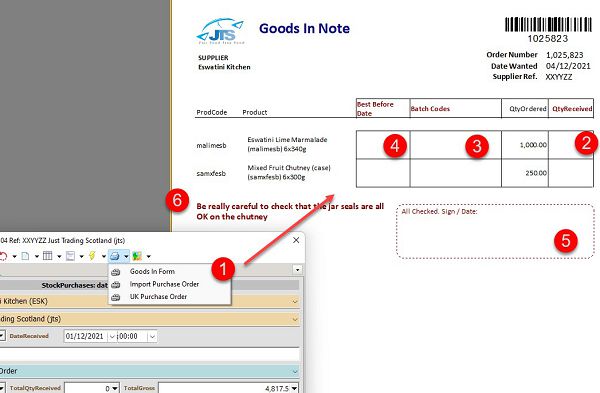
Task: Expand the DateReceived date picker arrow
Action: point(112,337)
